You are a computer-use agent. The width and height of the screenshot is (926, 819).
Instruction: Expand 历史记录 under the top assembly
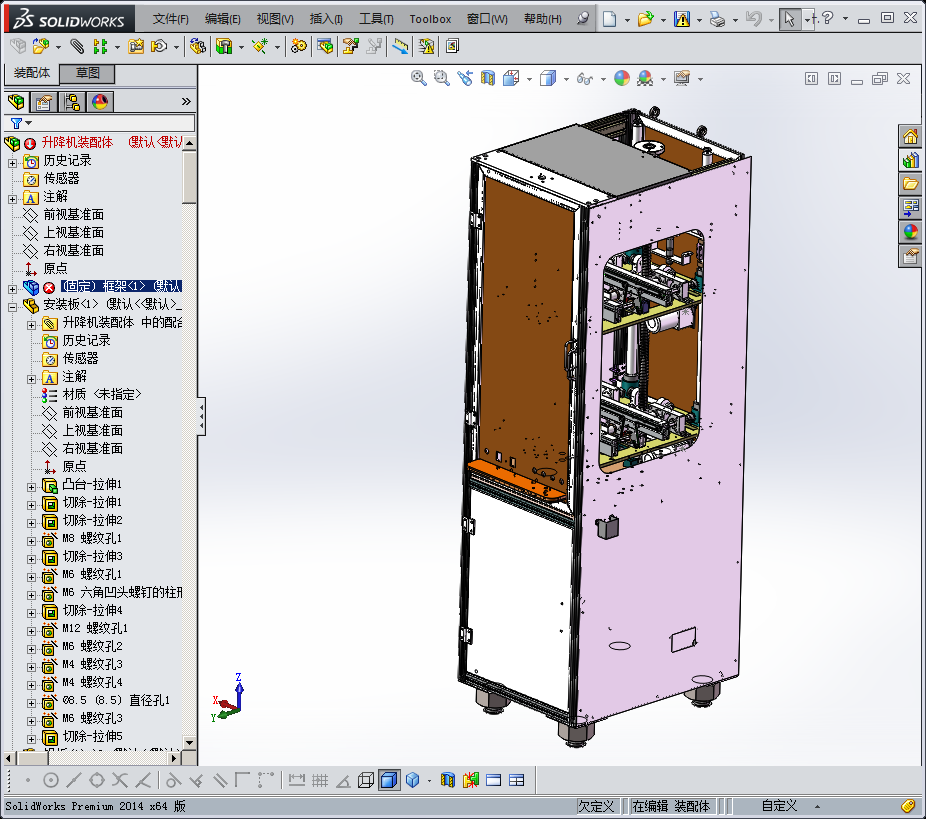tap(12, 163)
